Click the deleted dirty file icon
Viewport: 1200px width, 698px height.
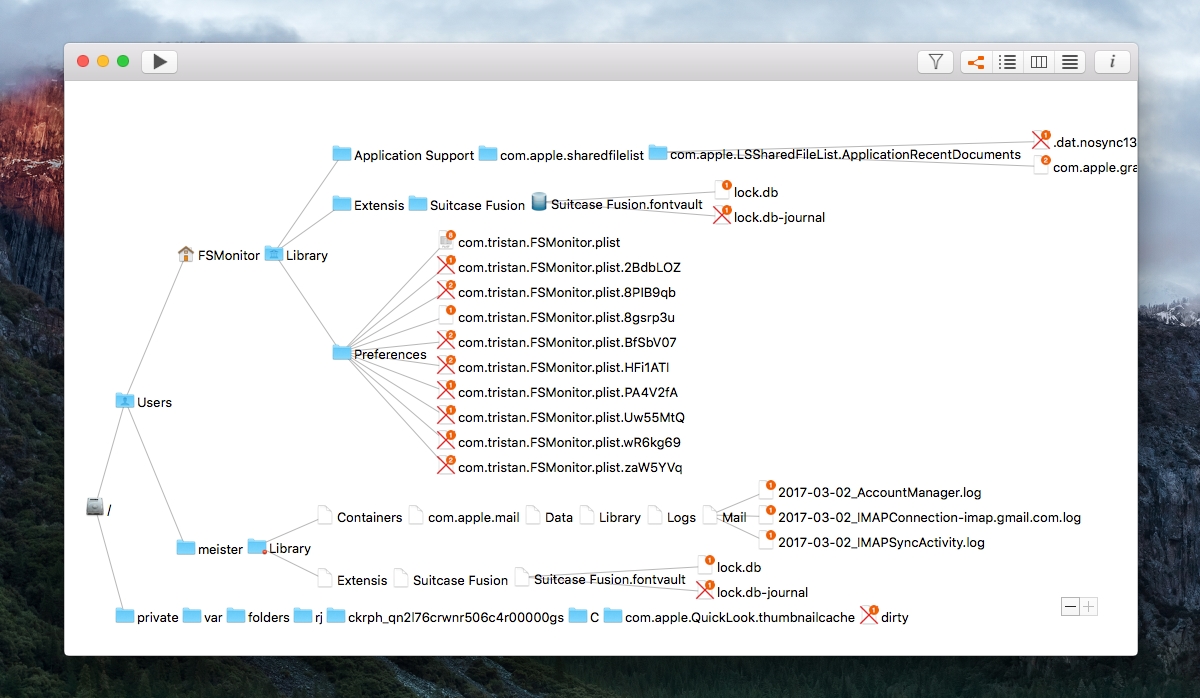tap(868, 615)
